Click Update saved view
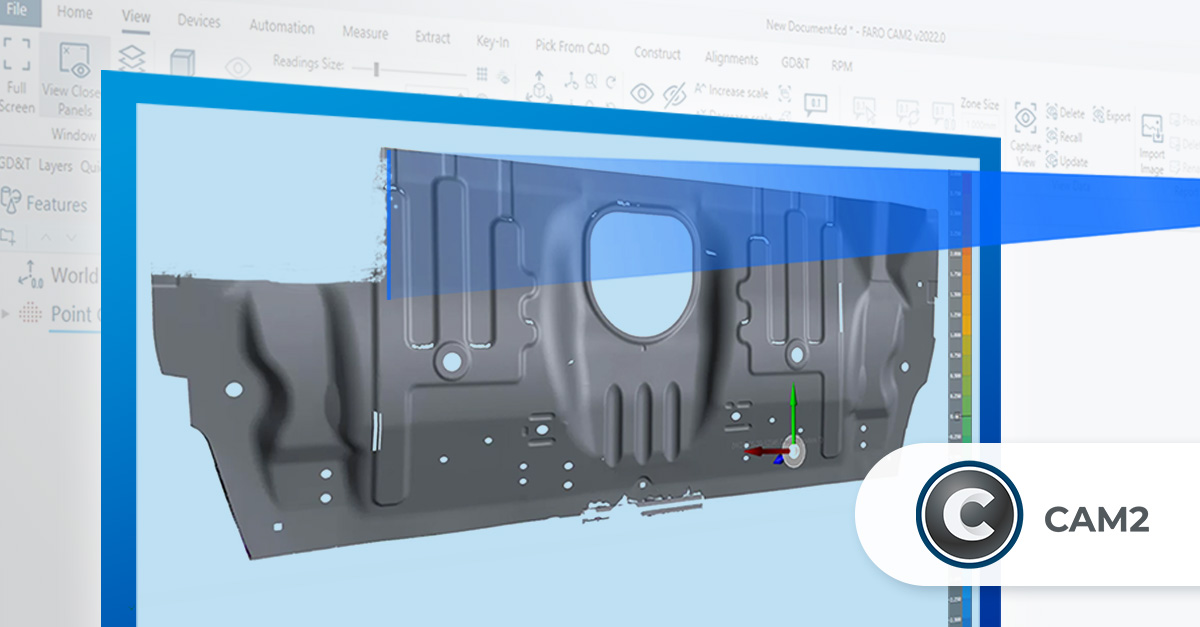This screenshot has height=627, width=1200. pos(1066,161)
